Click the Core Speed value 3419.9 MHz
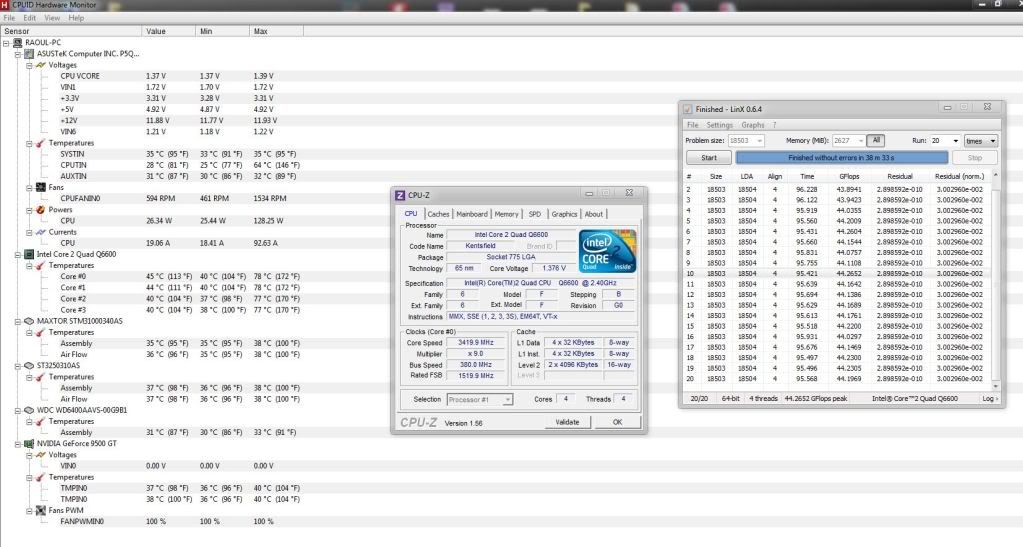The width and height of the screenshot is (1023, 547). [x=476, y=342]
